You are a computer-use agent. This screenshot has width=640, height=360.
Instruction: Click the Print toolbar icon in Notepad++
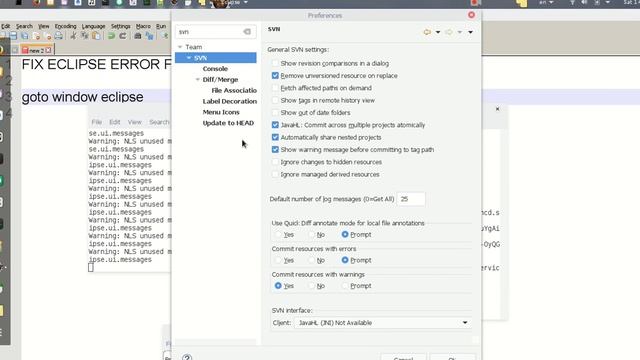(59, 36)
